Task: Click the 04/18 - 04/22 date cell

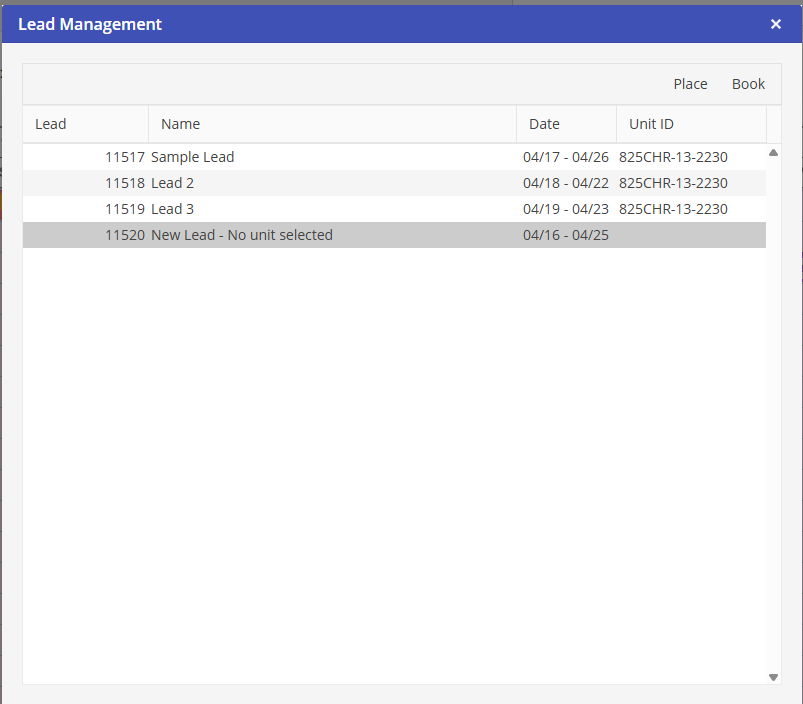Action: pyautogui.click(x=566, y=183)
